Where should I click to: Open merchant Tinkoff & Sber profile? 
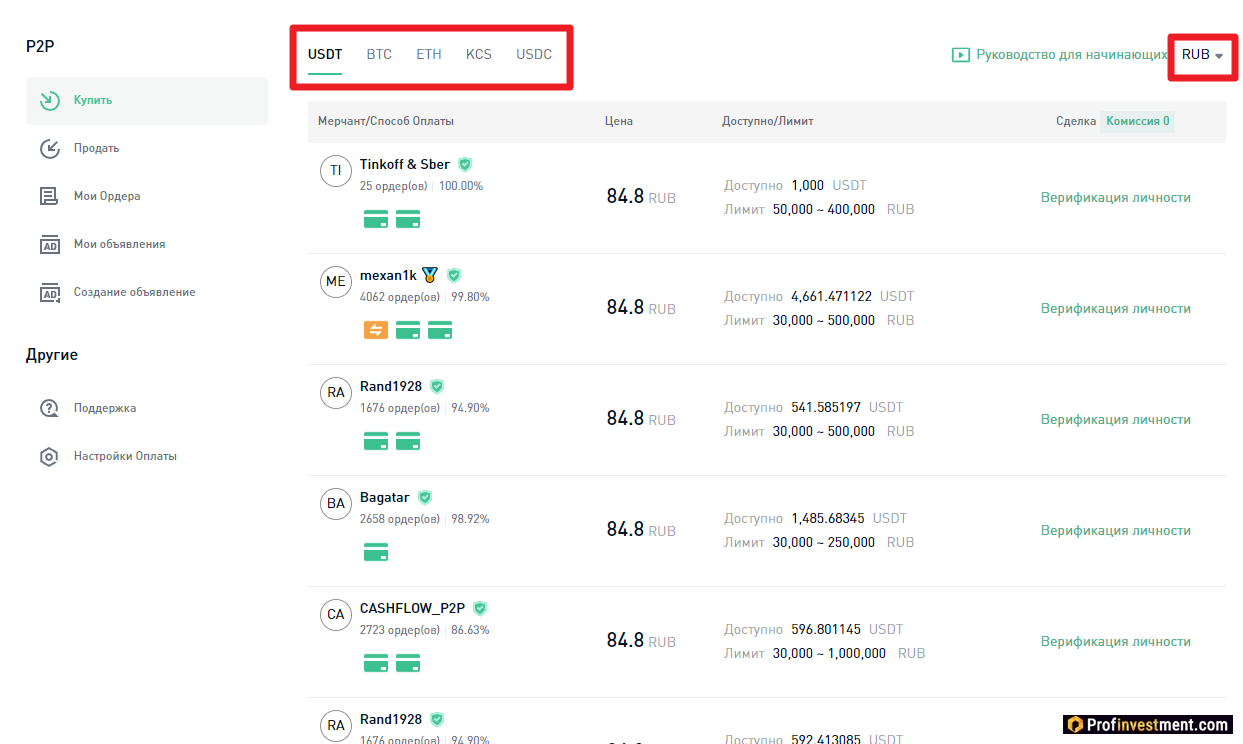click(x=405, y=164)
